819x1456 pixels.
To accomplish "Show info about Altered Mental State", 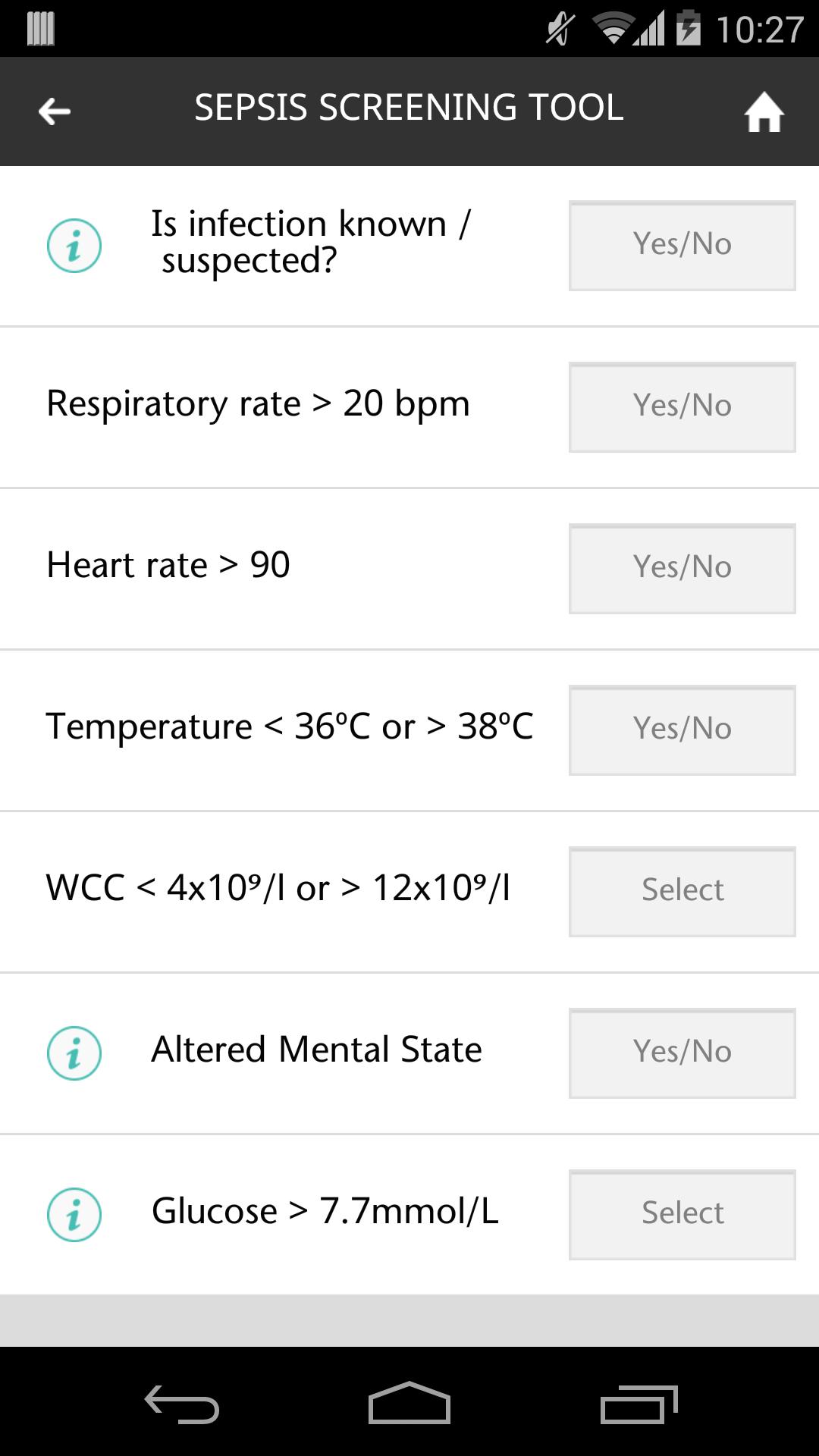I will [x=74, y=1053].
